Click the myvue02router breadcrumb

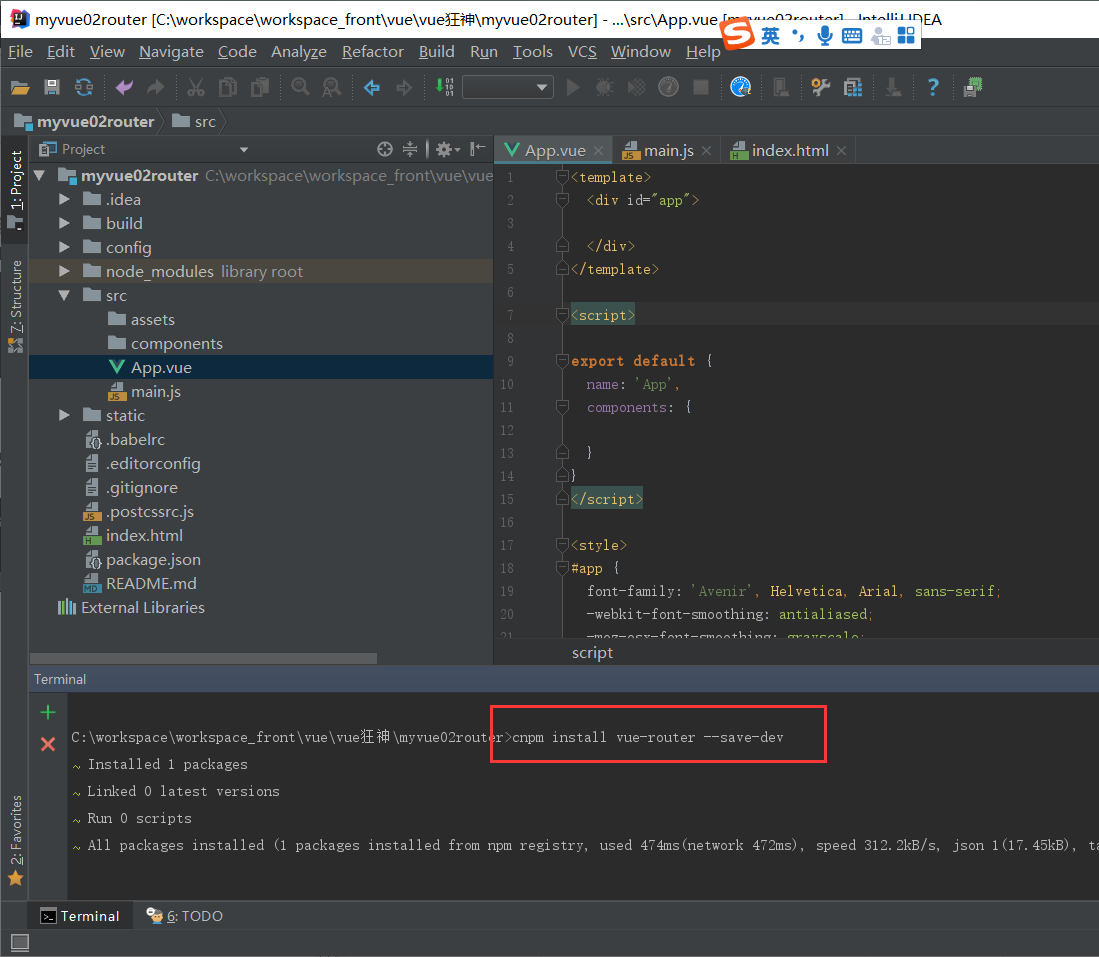(x=85, y=121)
